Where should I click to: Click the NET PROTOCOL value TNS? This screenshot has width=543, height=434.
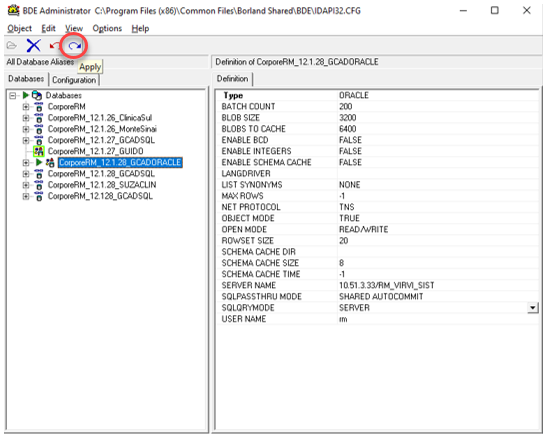tap(347, 207)
